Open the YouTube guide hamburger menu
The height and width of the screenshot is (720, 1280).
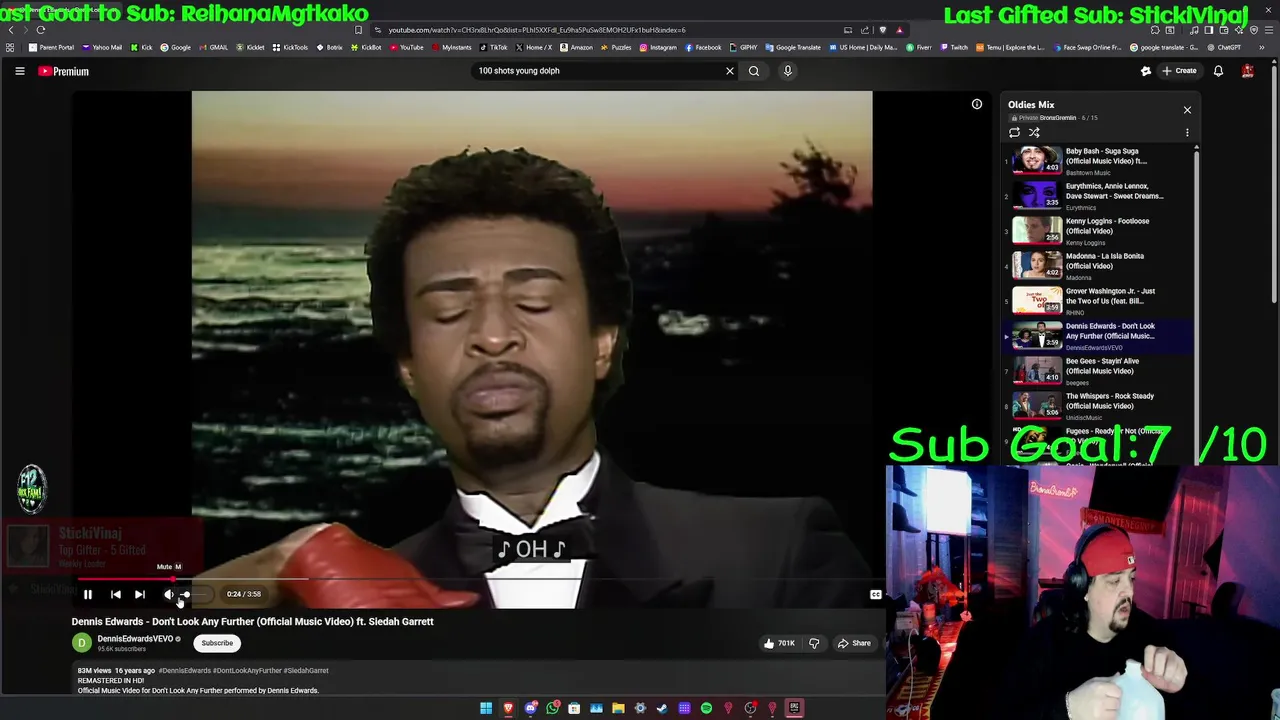19,71
